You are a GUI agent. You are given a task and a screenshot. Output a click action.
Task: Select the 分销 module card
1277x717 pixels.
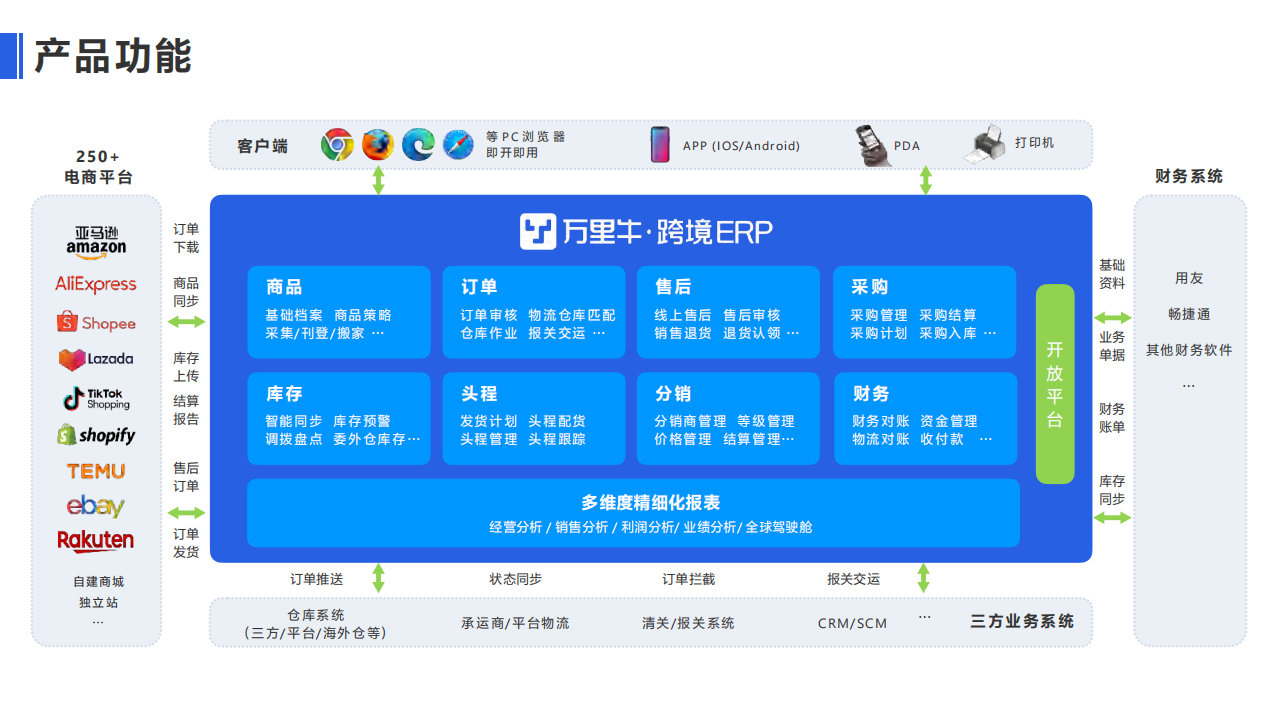pos(729,418)
